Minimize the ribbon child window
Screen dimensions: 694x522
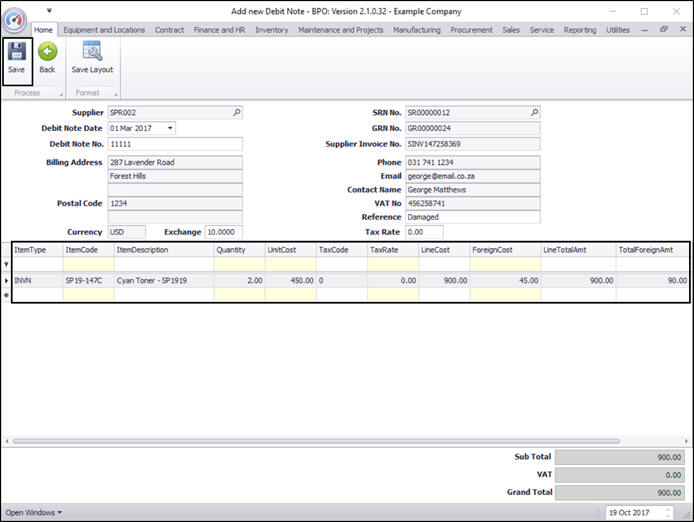[x=644, y=30]
